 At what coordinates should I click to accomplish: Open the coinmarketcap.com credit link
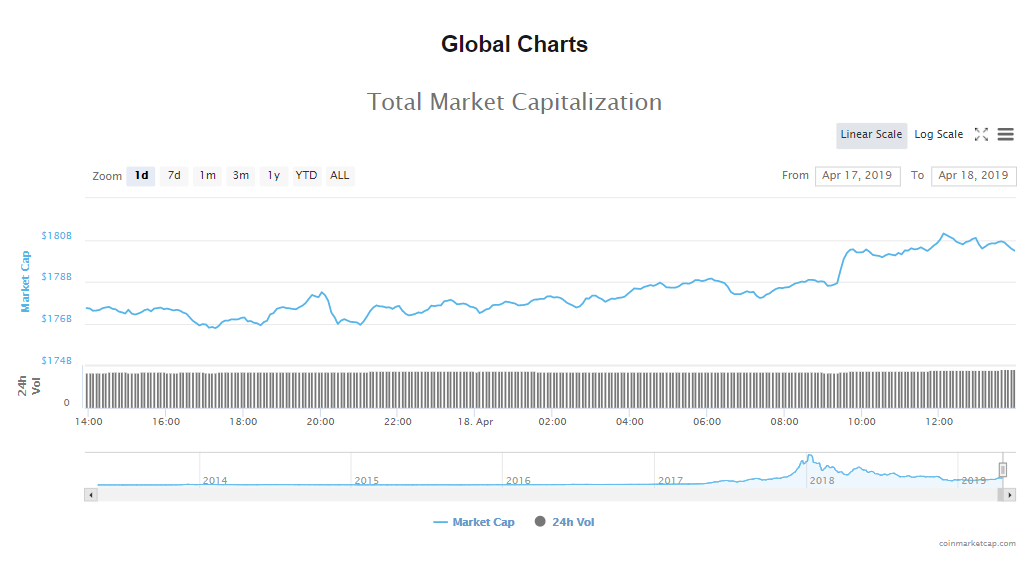coord(977,543)
